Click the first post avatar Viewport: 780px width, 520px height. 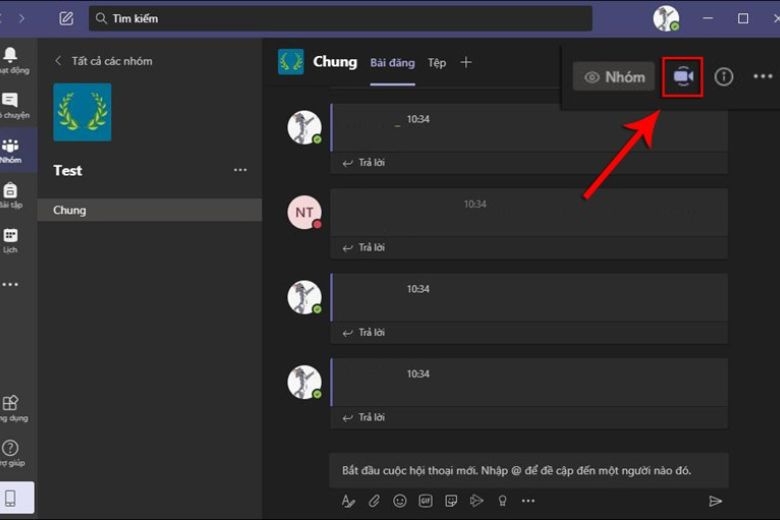304,127
